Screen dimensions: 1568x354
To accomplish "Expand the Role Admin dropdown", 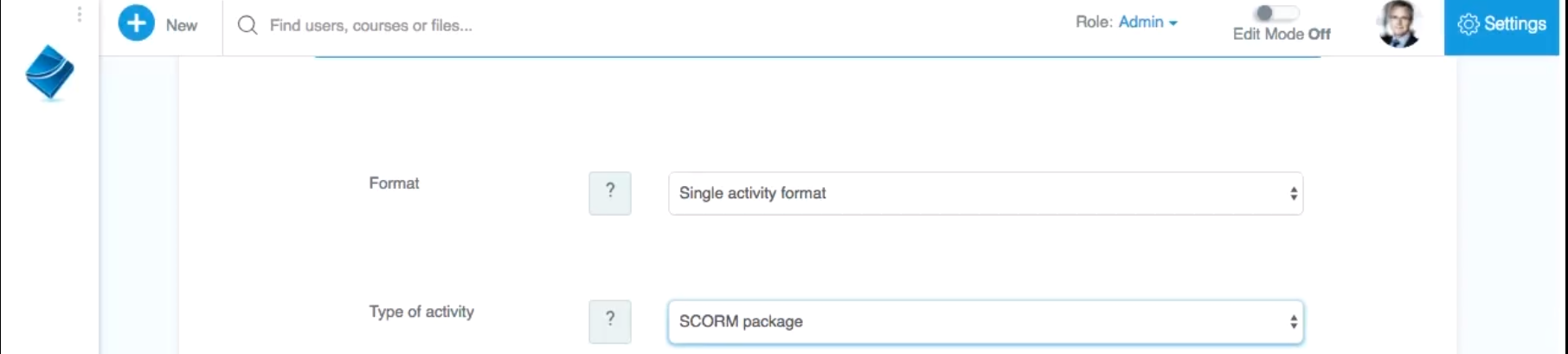I will [1127, 23].
